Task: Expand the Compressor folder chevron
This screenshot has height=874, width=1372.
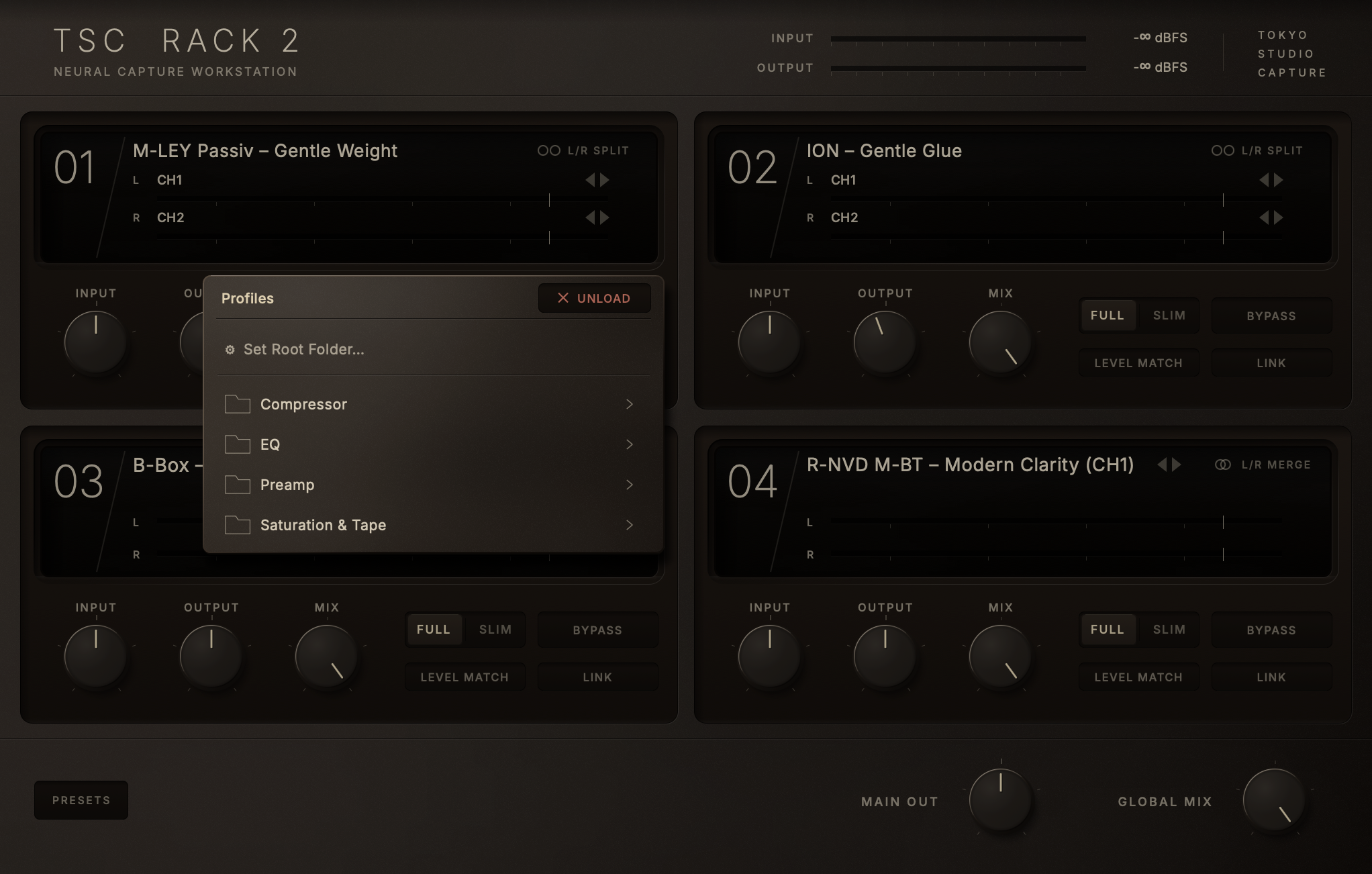Action: click(x=630, y=404)
